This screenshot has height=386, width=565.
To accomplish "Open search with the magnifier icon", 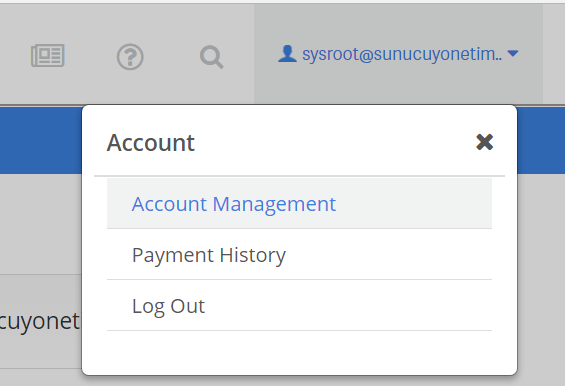I will point(212,57).
